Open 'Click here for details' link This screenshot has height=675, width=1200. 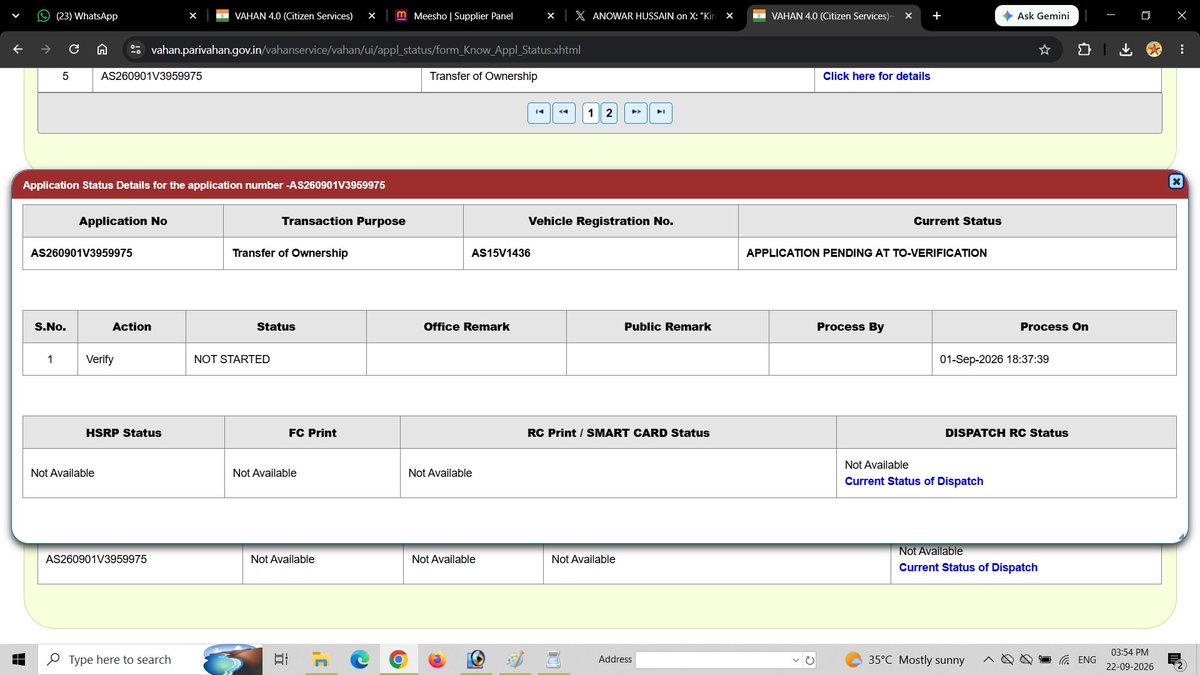pos(876,76)
